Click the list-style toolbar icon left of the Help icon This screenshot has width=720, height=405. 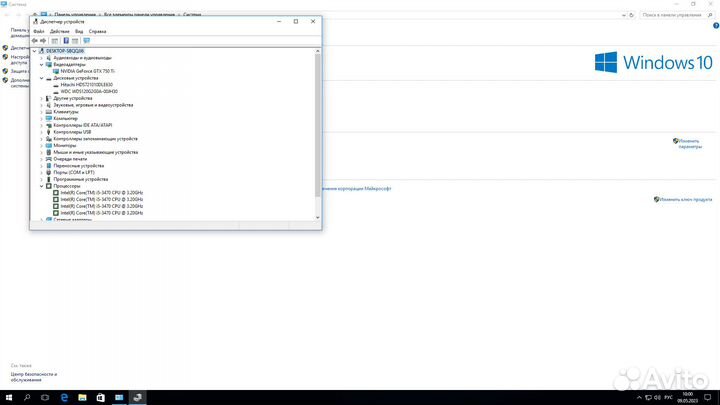(x=55, y=41)
